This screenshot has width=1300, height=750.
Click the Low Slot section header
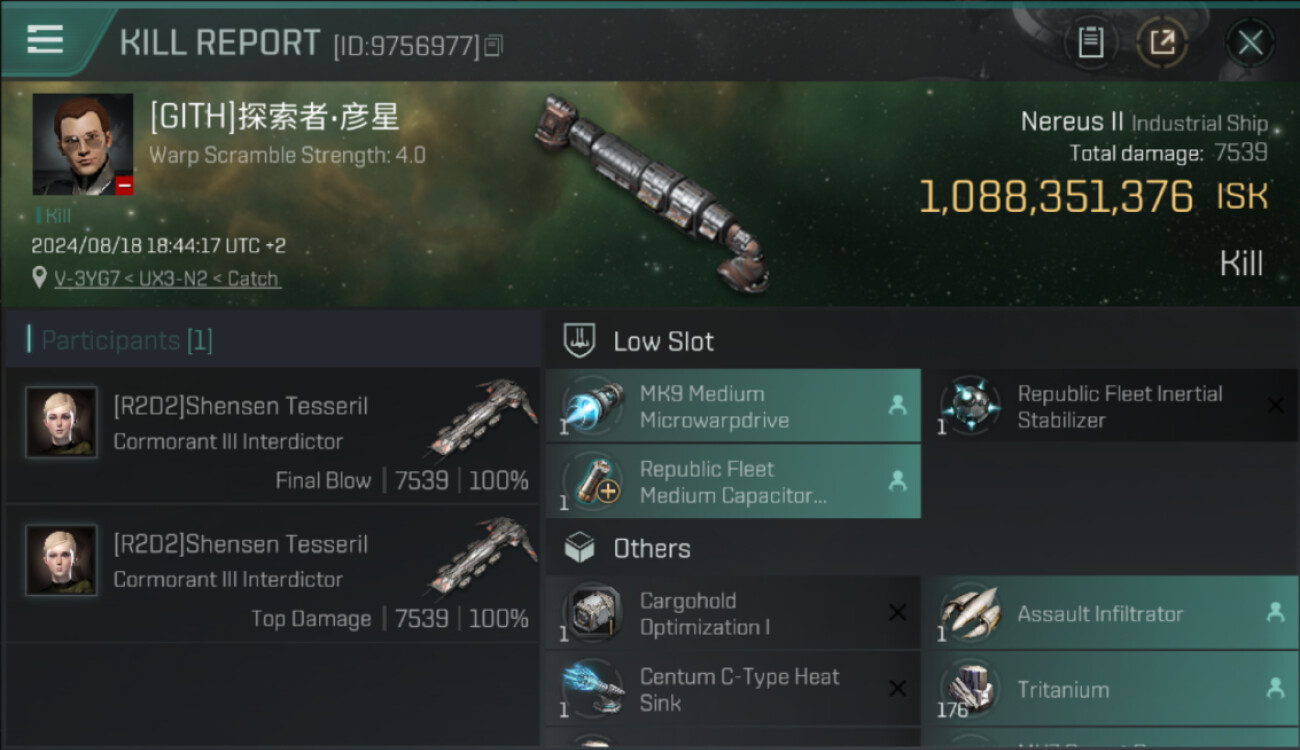point(663,342)
